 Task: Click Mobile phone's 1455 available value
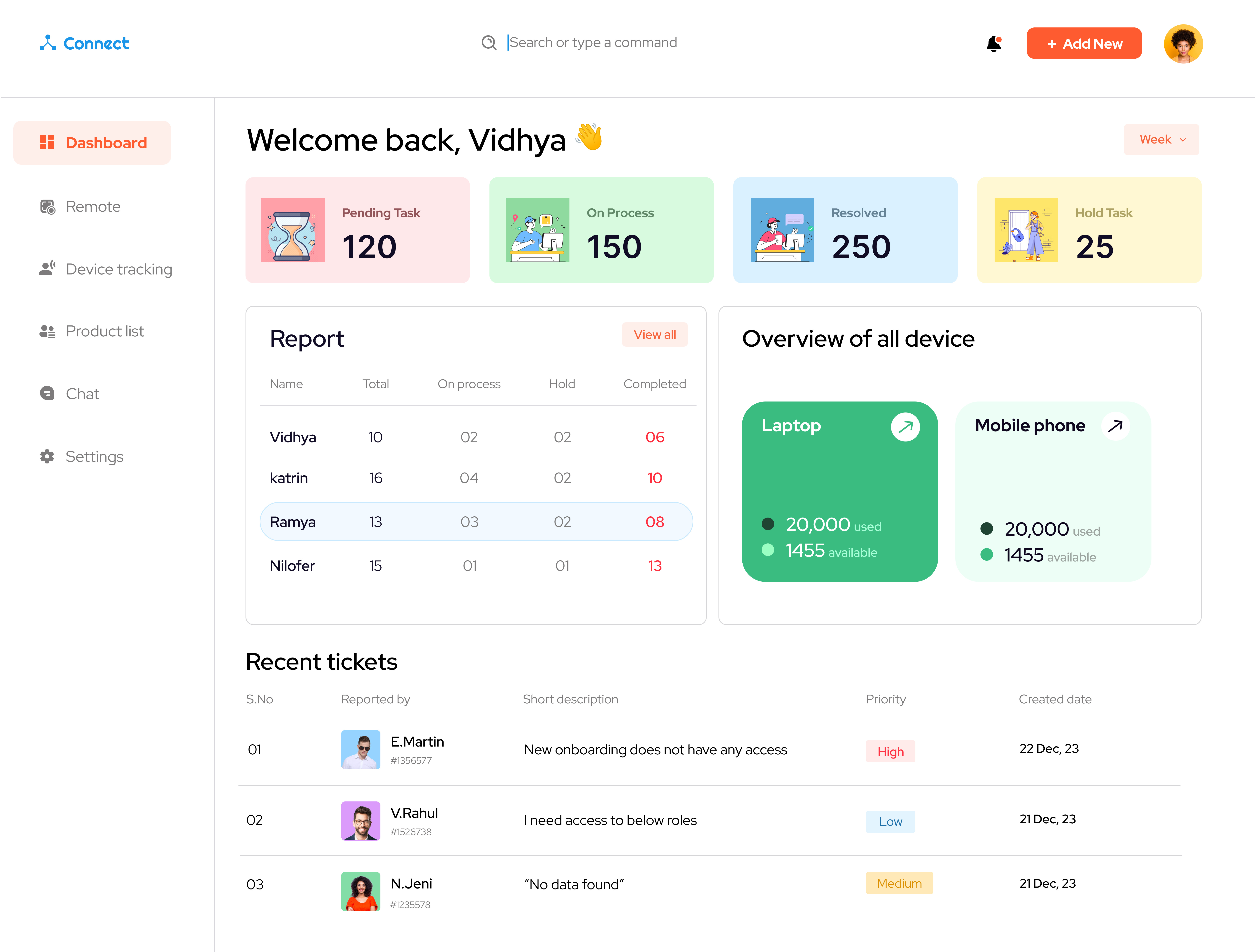(1024, 555)
